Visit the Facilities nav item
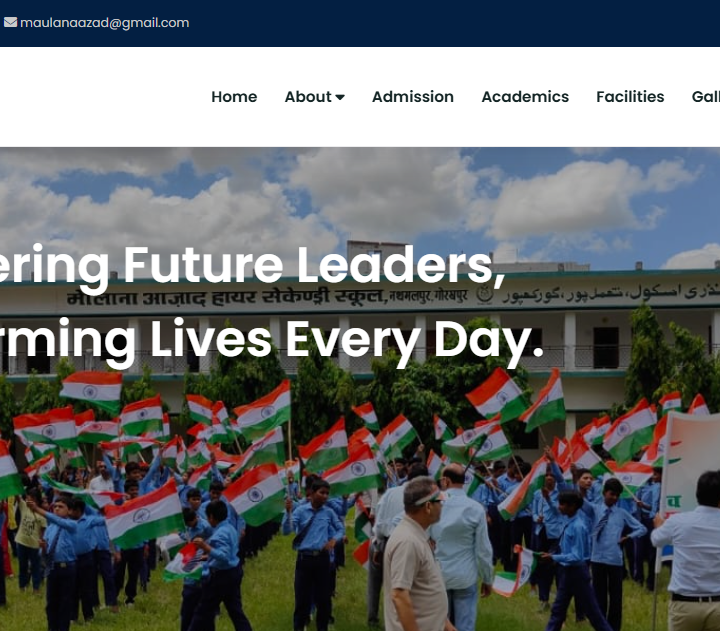The height and width of the screenshot is (631, 720). 630,97
